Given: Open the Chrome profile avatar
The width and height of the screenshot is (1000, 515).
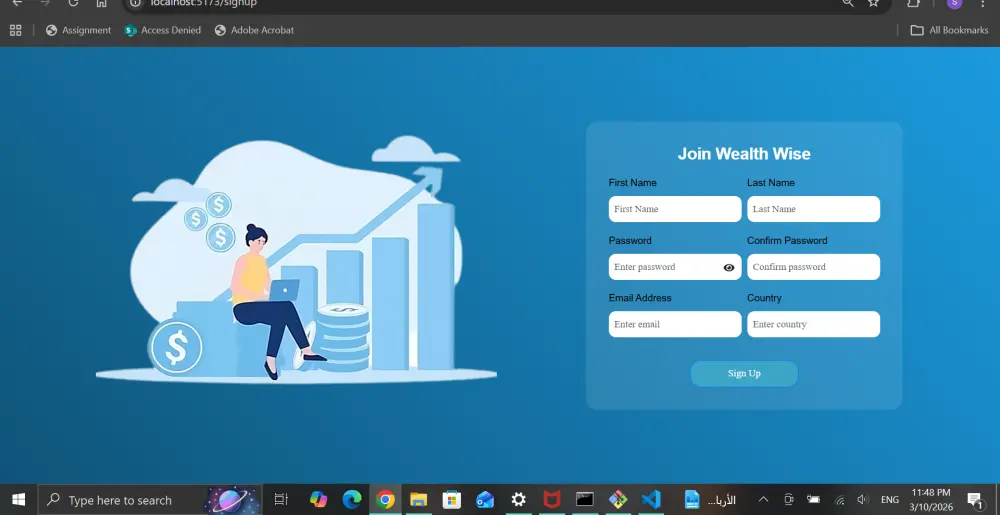Looking at the screenshot, I should pos(954,3).
